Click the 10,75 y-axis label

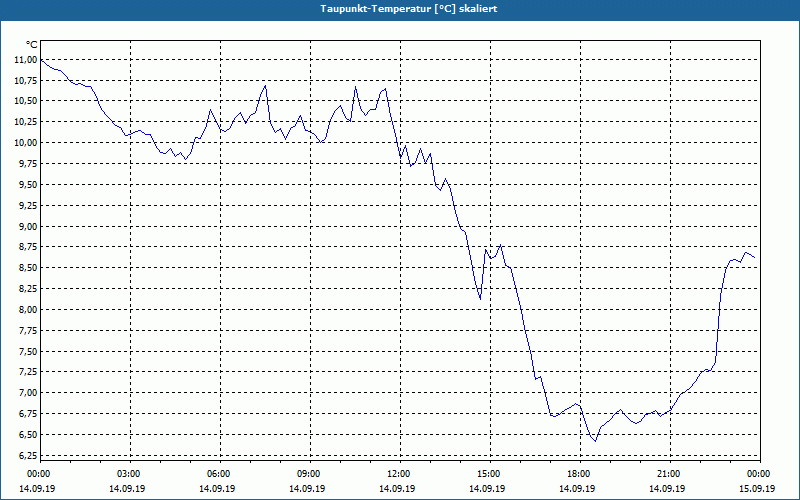click(27, 81)
